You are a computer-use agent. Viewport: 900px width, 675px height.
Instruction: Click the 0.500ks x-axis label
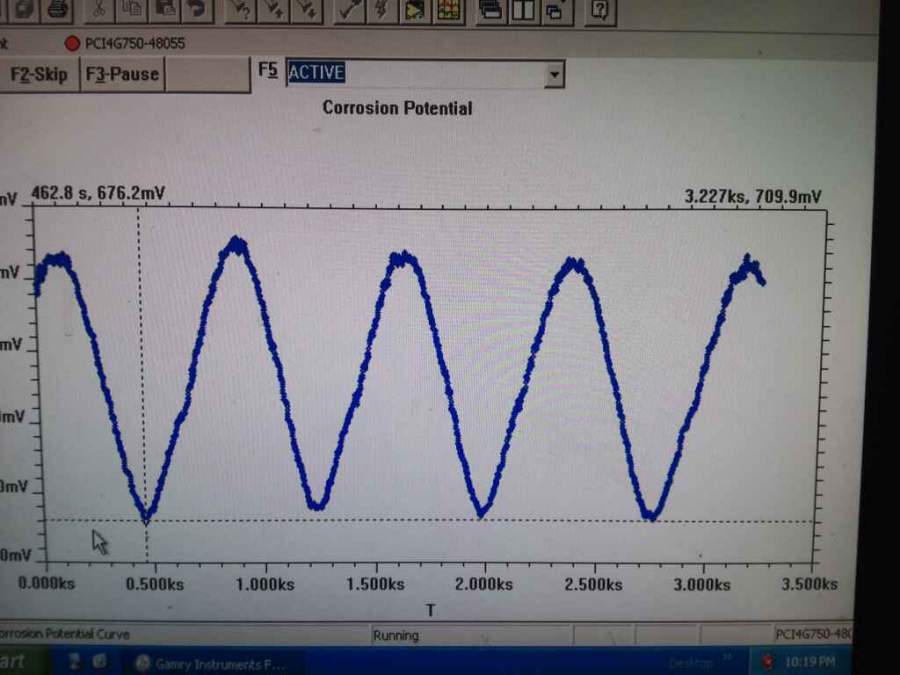(155, 584)
